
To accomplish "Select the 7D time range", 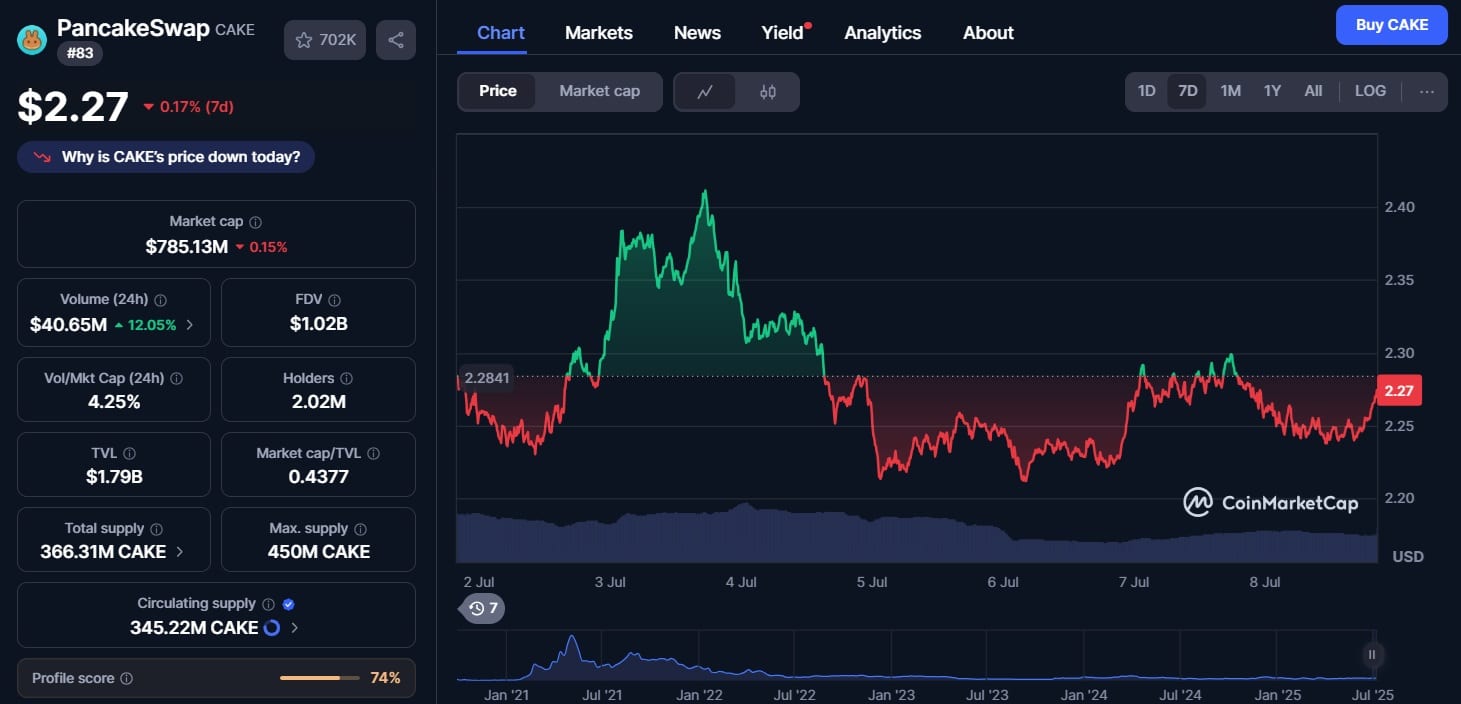I will point(1187,91).
